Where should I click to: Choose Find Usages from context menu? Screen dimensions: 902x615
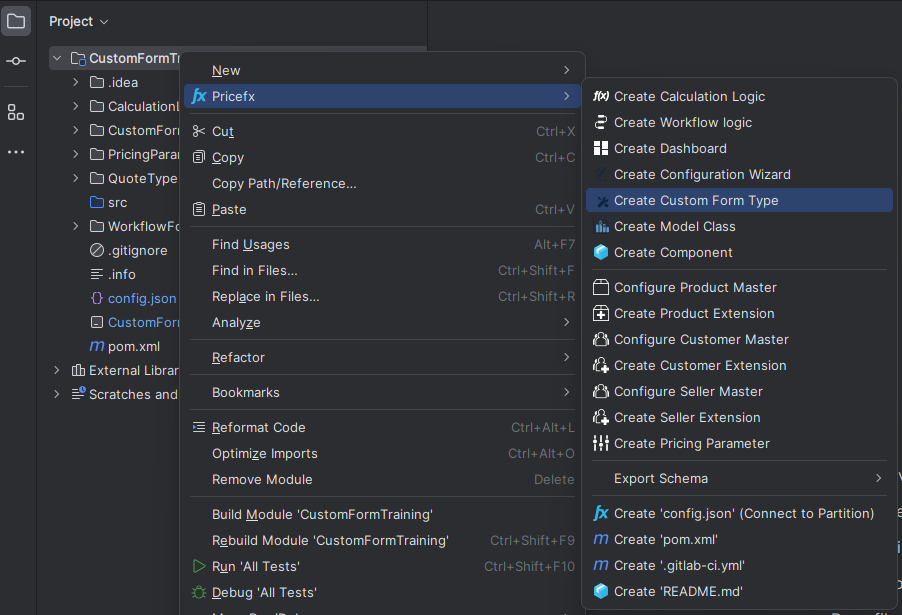pos(382,245)
